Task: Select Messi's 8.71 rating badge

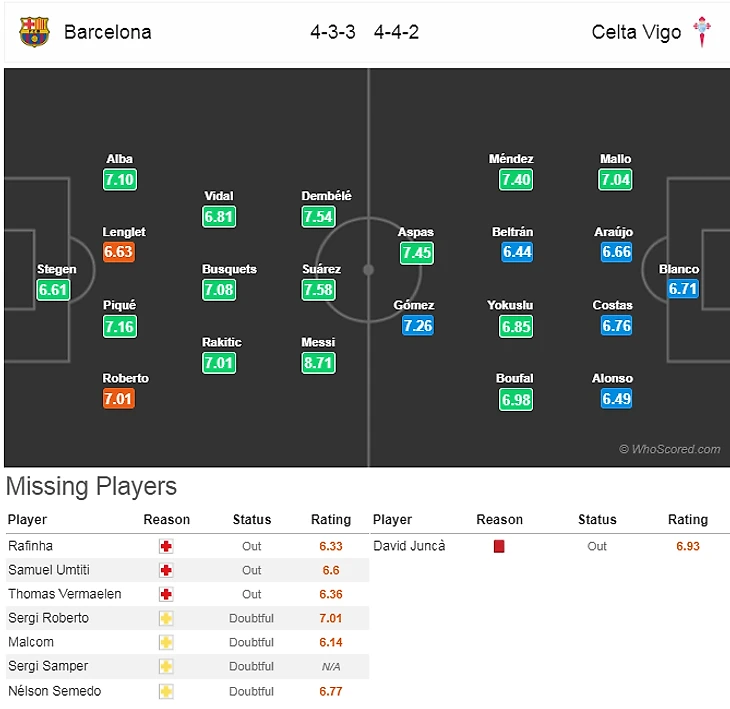Action: [x=318, y=363]
